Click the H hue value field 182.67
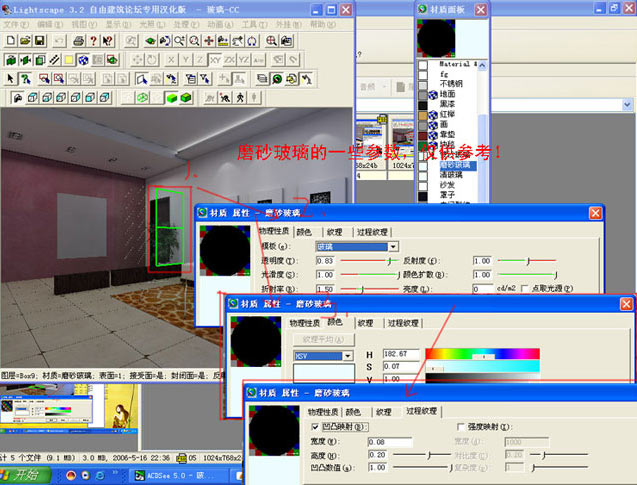The width and height of the screenshot is (637, 485). click(401, 354)
